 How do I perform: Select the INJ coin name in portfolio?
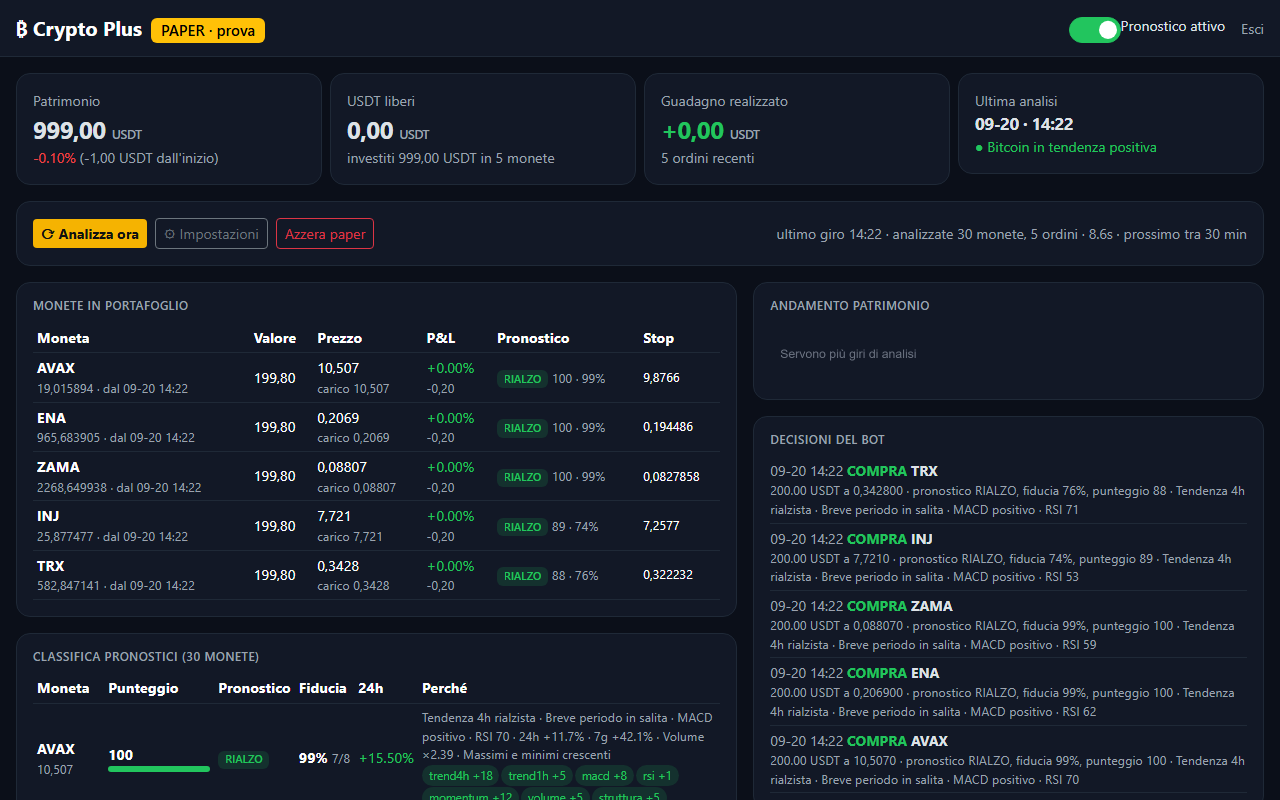point(48,516)
